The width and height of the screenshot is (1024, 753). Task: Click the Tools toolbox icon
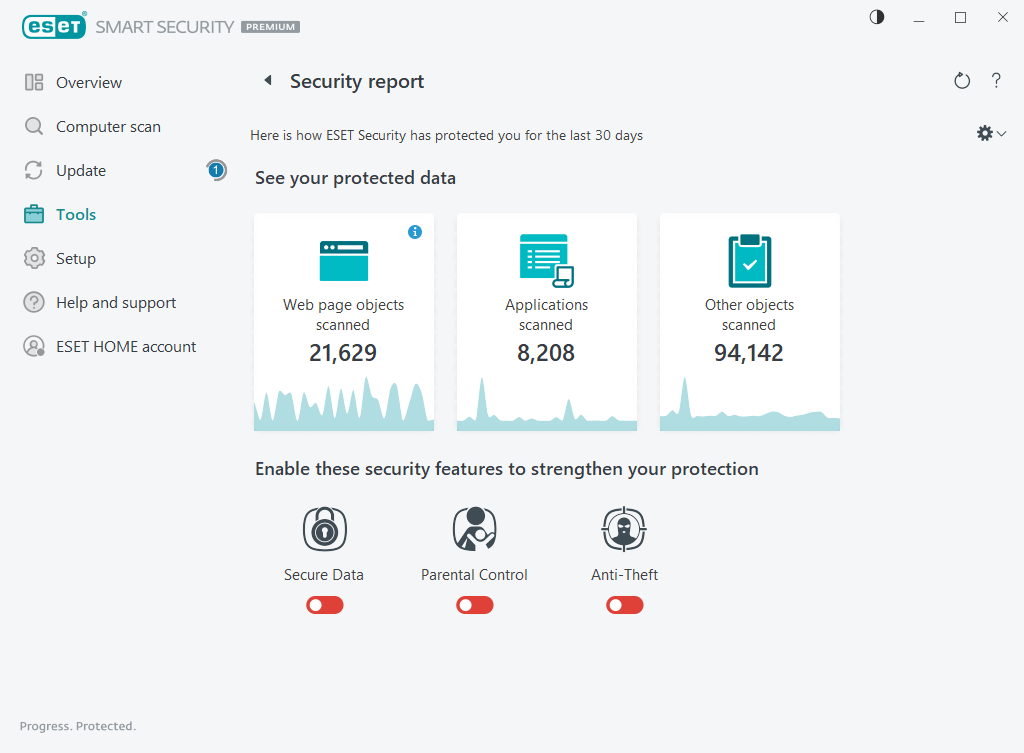click(35, 214)
